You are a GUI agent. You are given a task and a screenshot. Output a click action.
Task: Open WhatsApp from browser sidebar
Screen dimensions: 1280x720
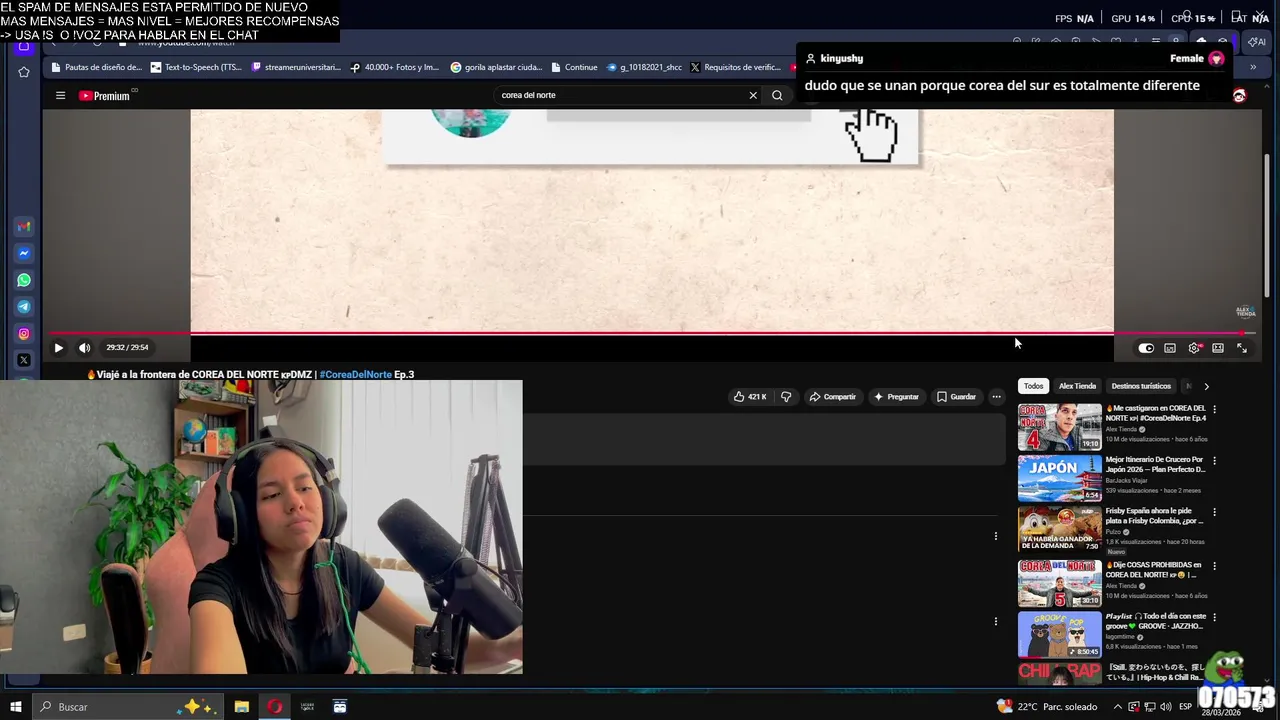point(24,281)
